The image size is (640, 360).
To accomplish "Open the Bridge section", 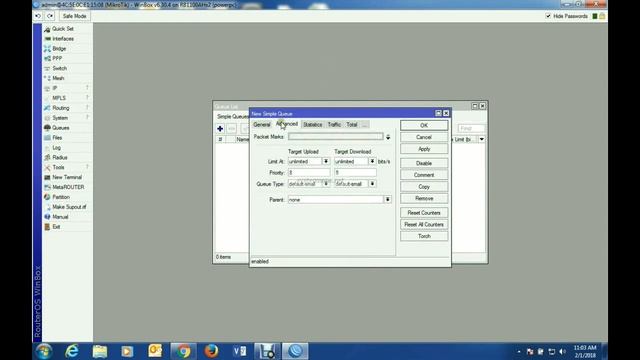I will click(59, 49).
